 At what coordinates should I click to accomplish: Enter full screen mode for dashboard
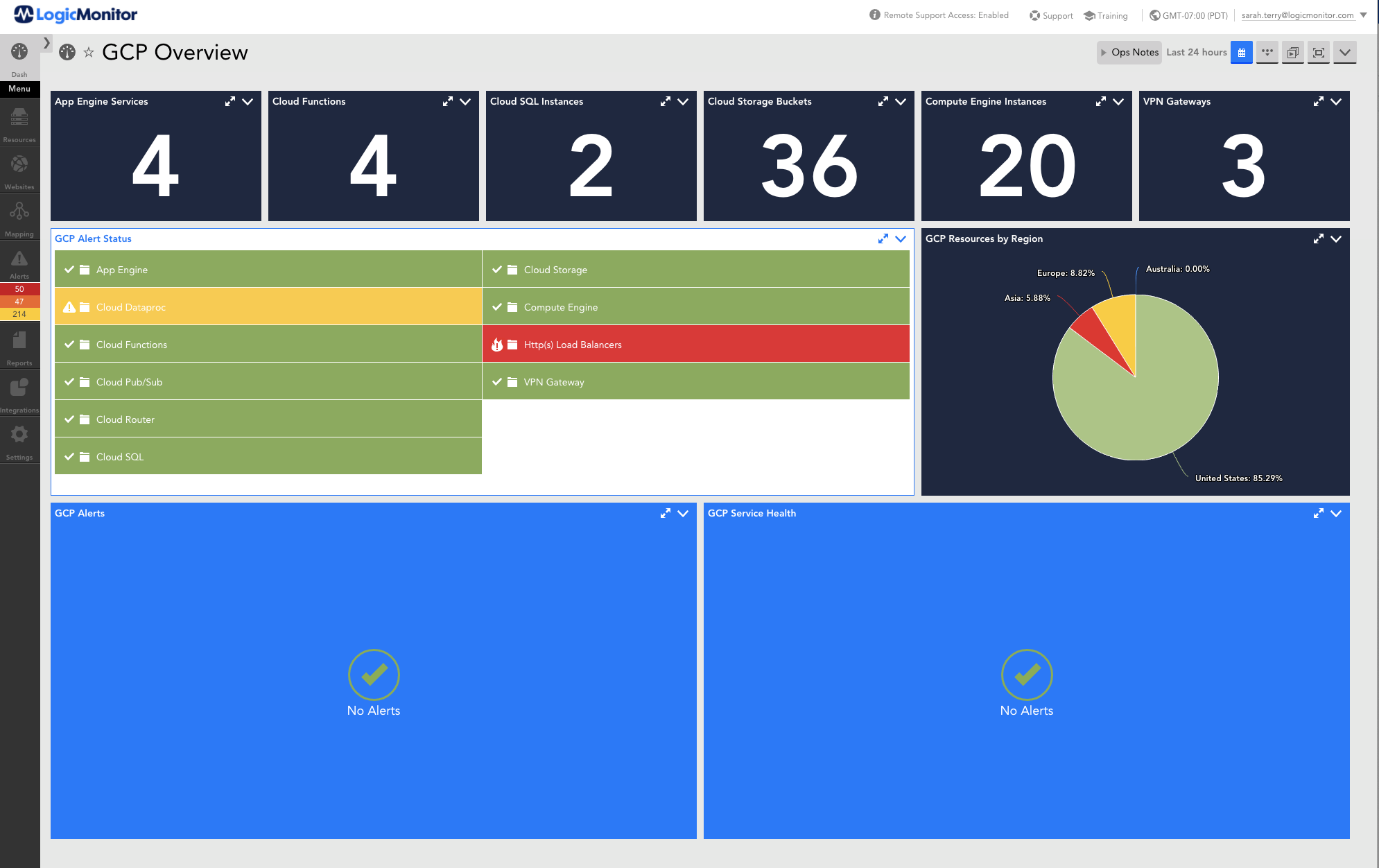[1319, 53]
